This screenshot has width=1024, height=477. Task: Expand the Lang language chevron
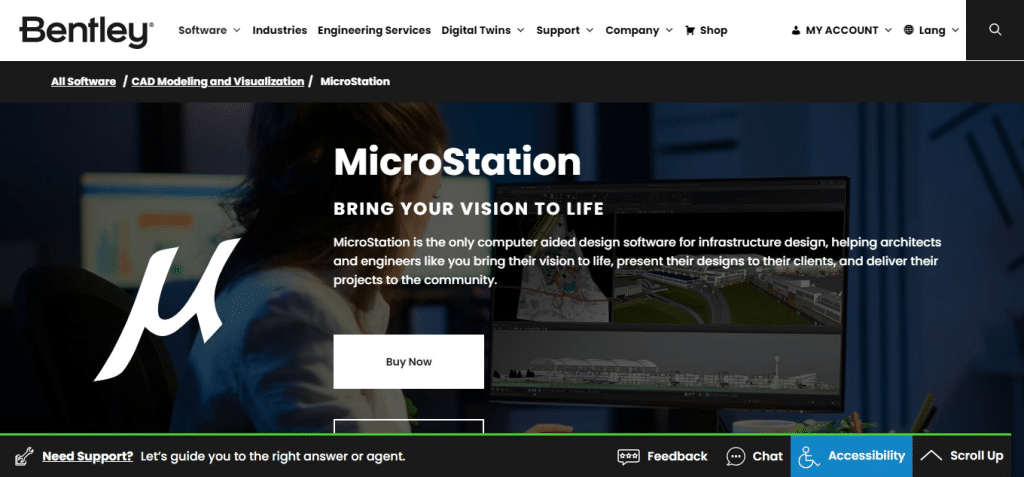[x=955, y=30]
